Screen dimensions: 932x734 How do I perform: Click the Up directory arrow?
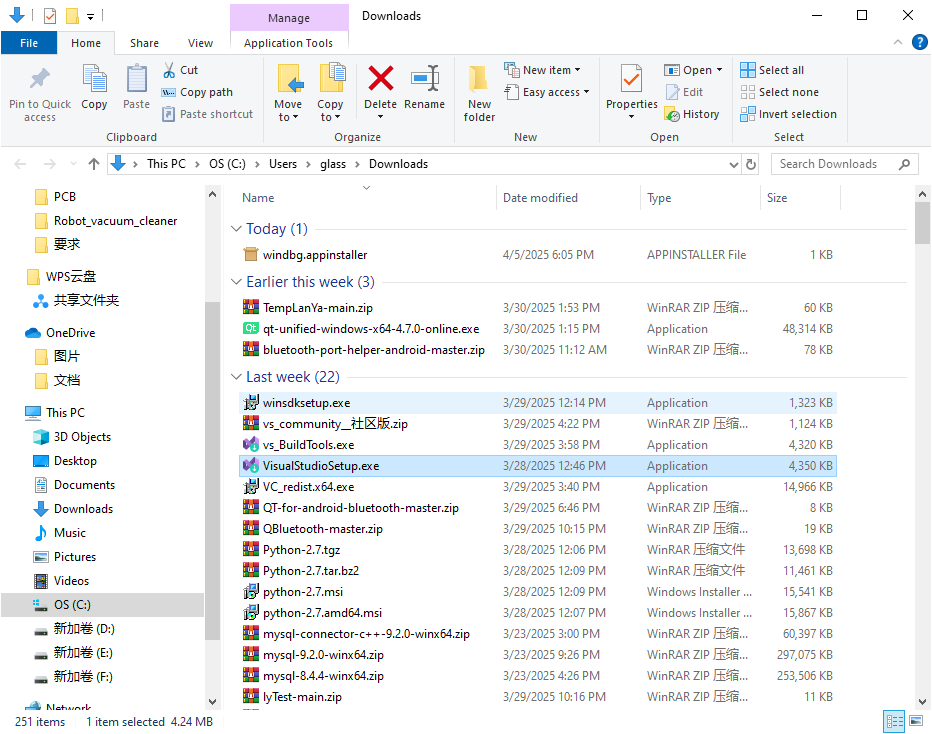[94, 164]
